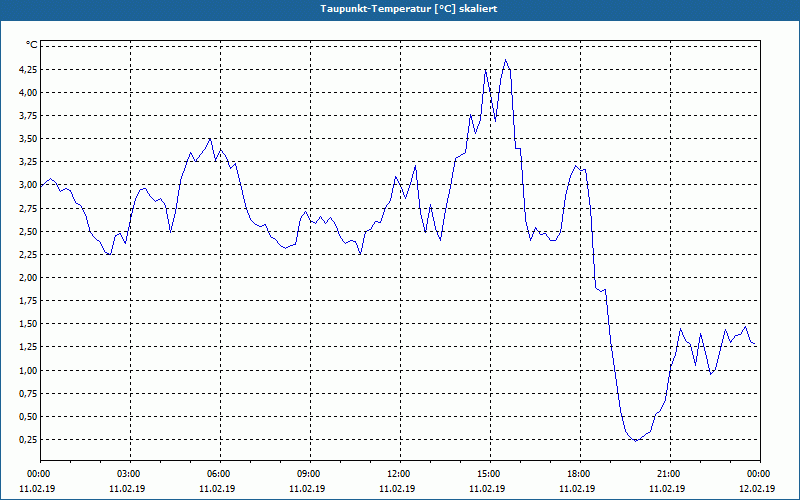Click the 1,25 y-axis value
800x500 pixels.
tap(28, 347)
